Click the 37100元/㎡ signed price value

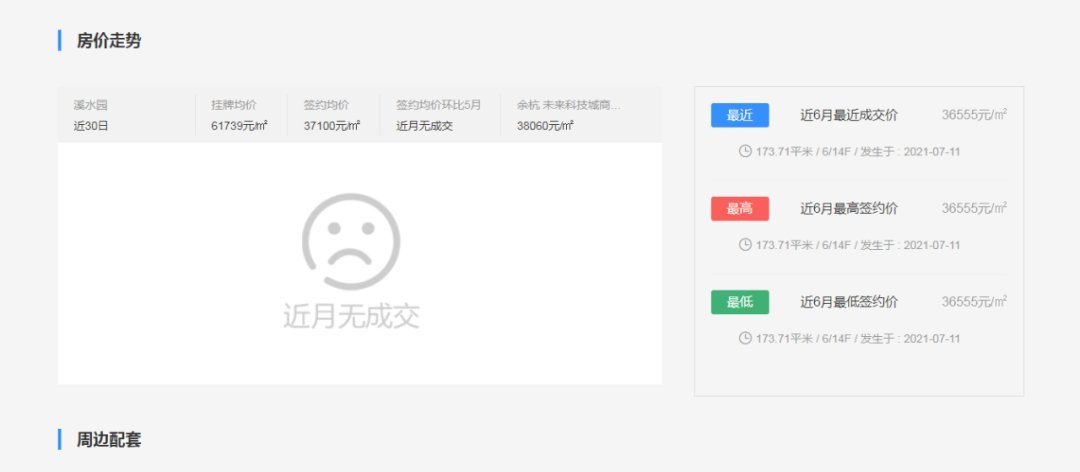331,126
